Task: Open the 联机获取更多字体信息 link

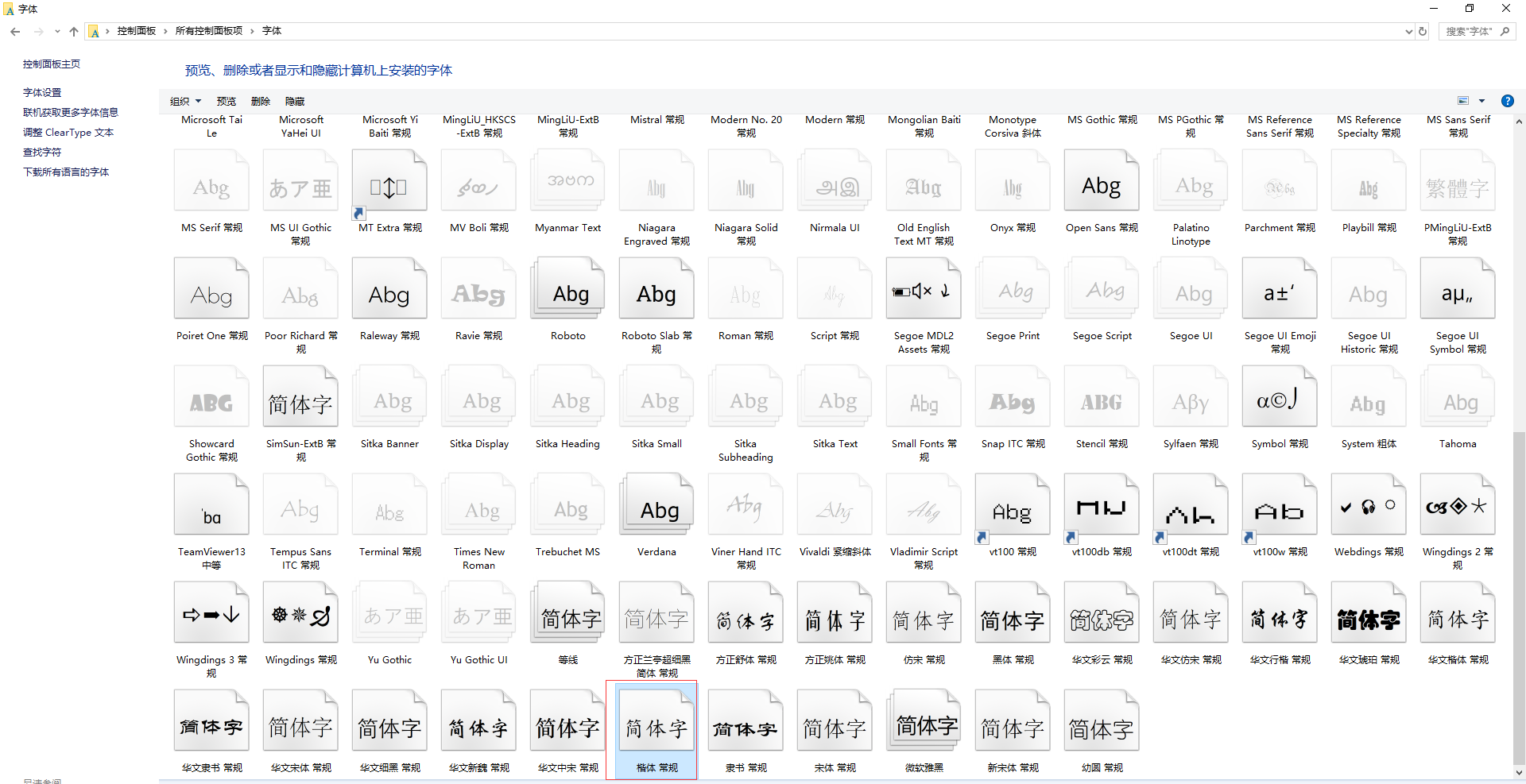Action: 71,113
